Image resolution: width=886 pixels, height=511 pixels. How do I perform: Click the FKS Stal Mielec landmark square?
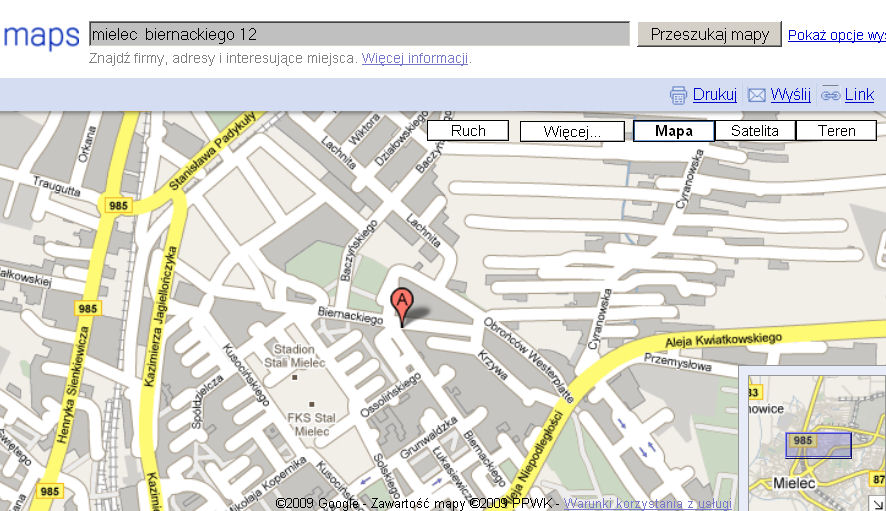point(311,404)
